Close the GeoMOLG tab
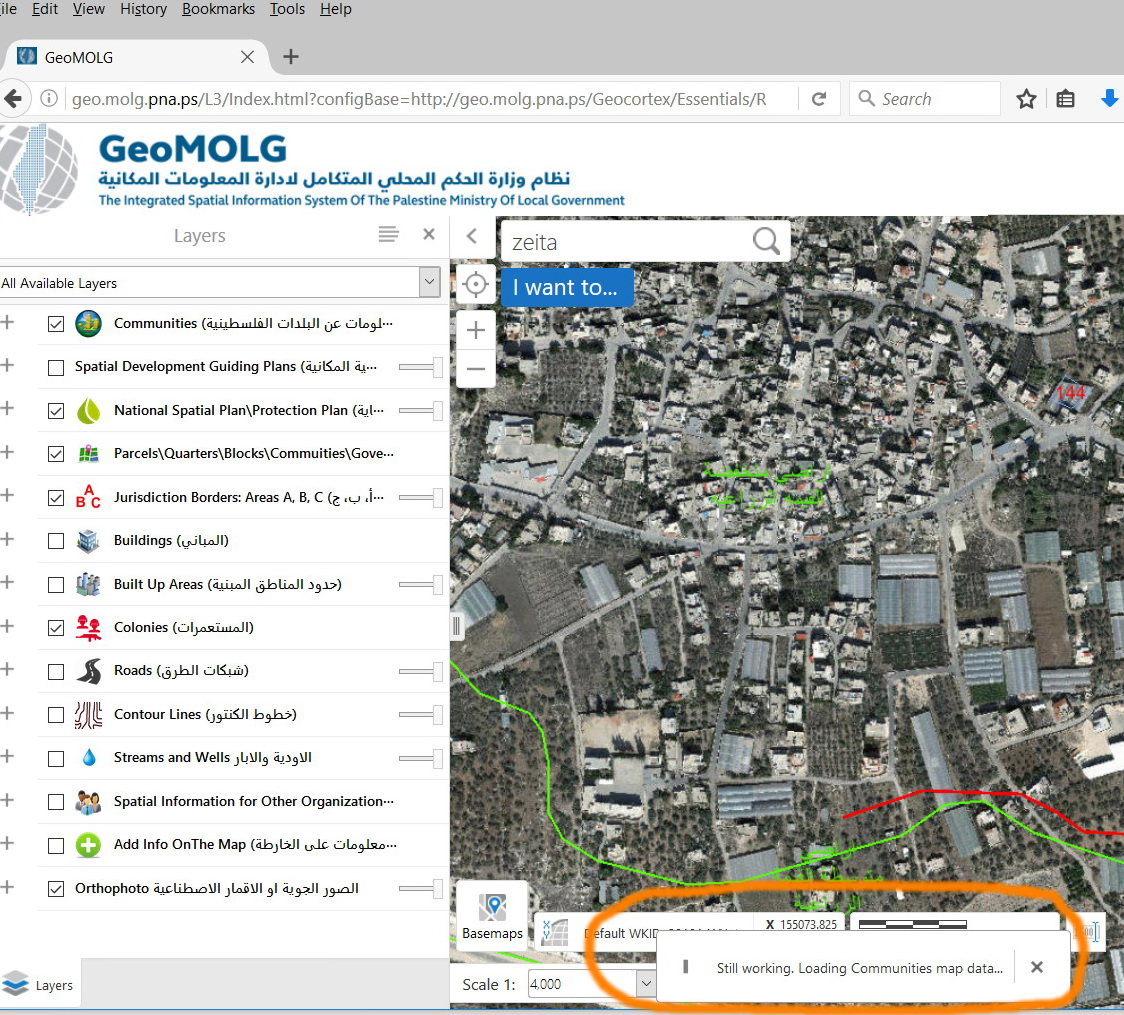 tap(247, 57)
